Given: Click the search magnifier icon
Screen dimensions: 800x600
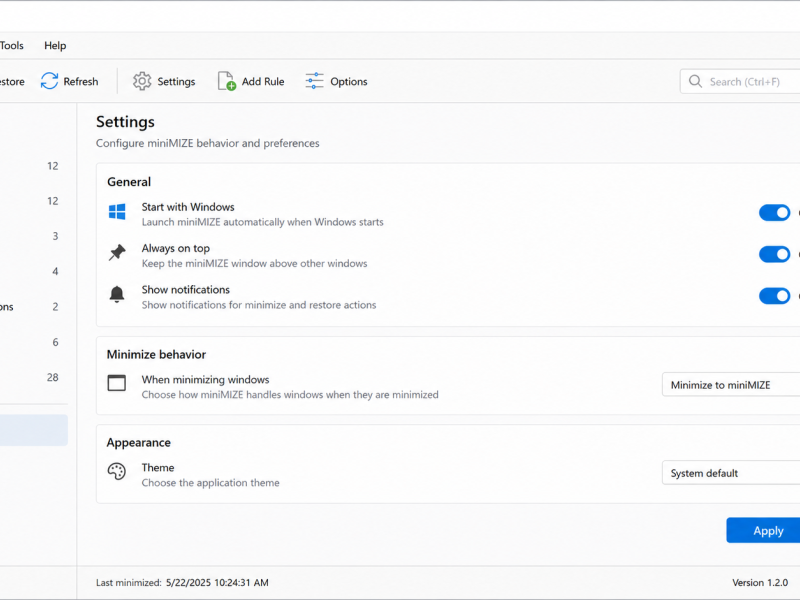Looking at the screenshot, I should pyautogui.click(x=695, y=82).
